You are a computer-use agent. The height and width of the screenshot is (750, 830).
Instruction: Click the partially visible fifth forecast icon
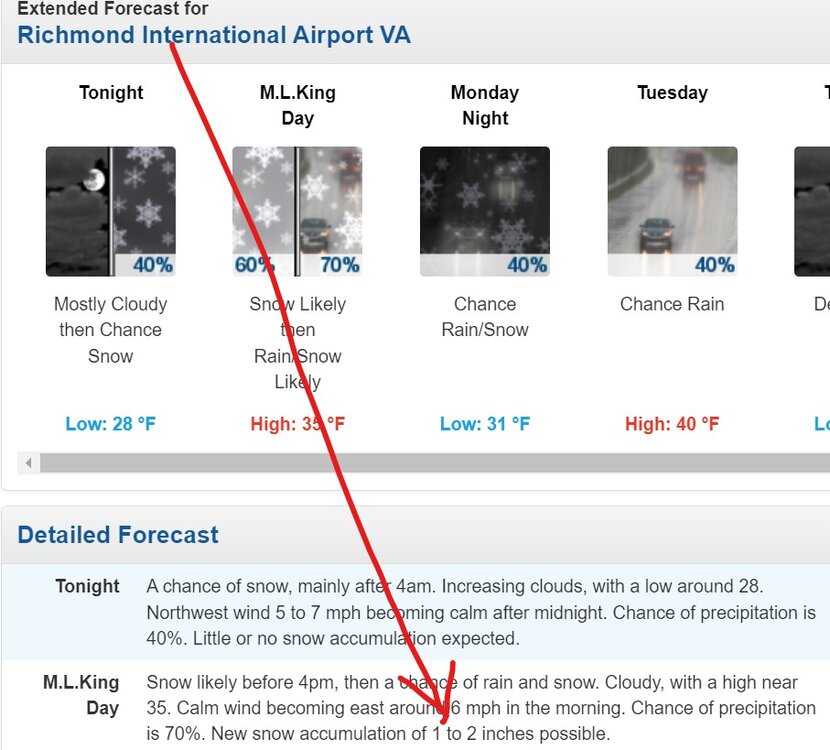point(812,211)
